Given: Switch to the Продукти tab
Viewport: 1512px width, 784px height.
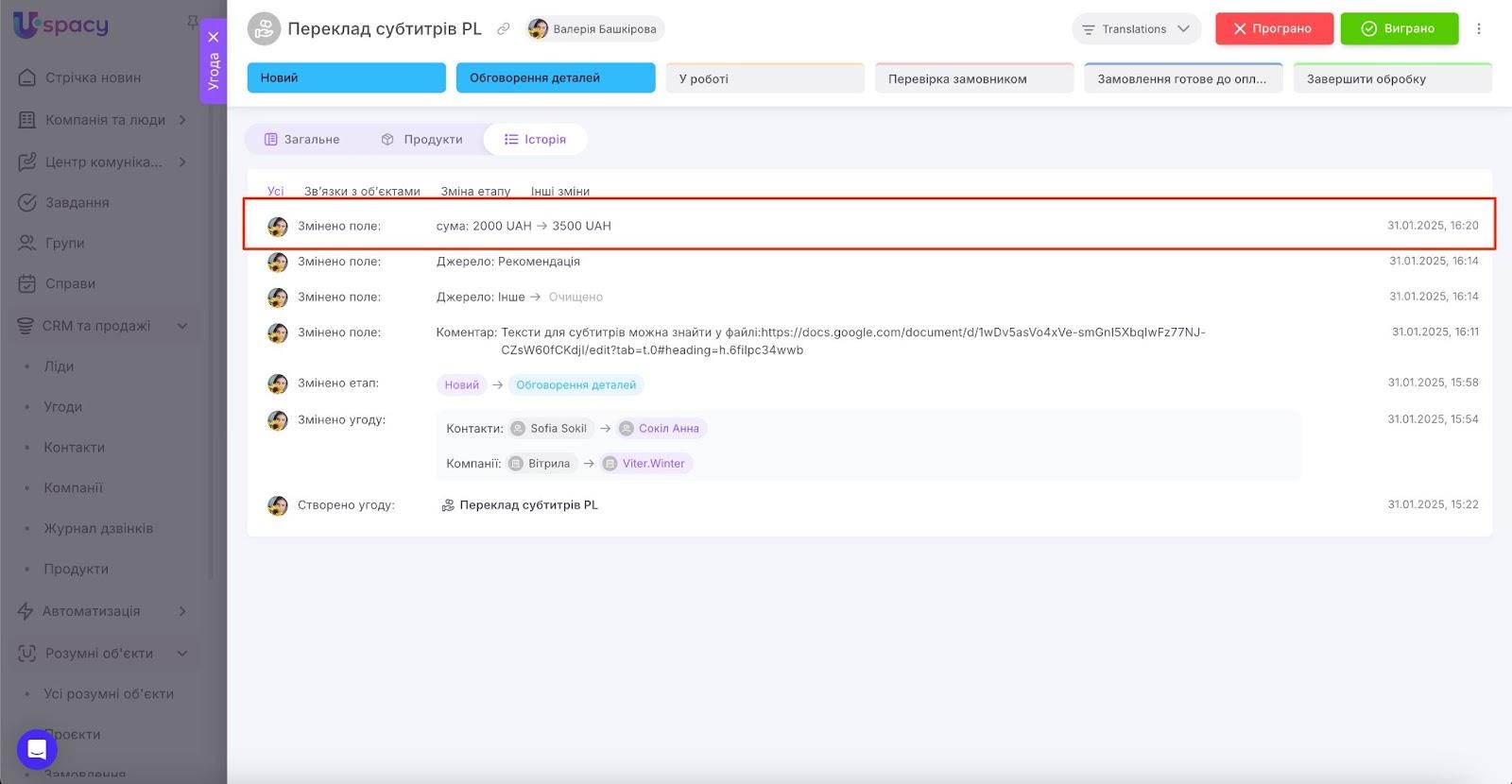Looking at the screenshot, I should pyautogui.click(x=422, y=140).
